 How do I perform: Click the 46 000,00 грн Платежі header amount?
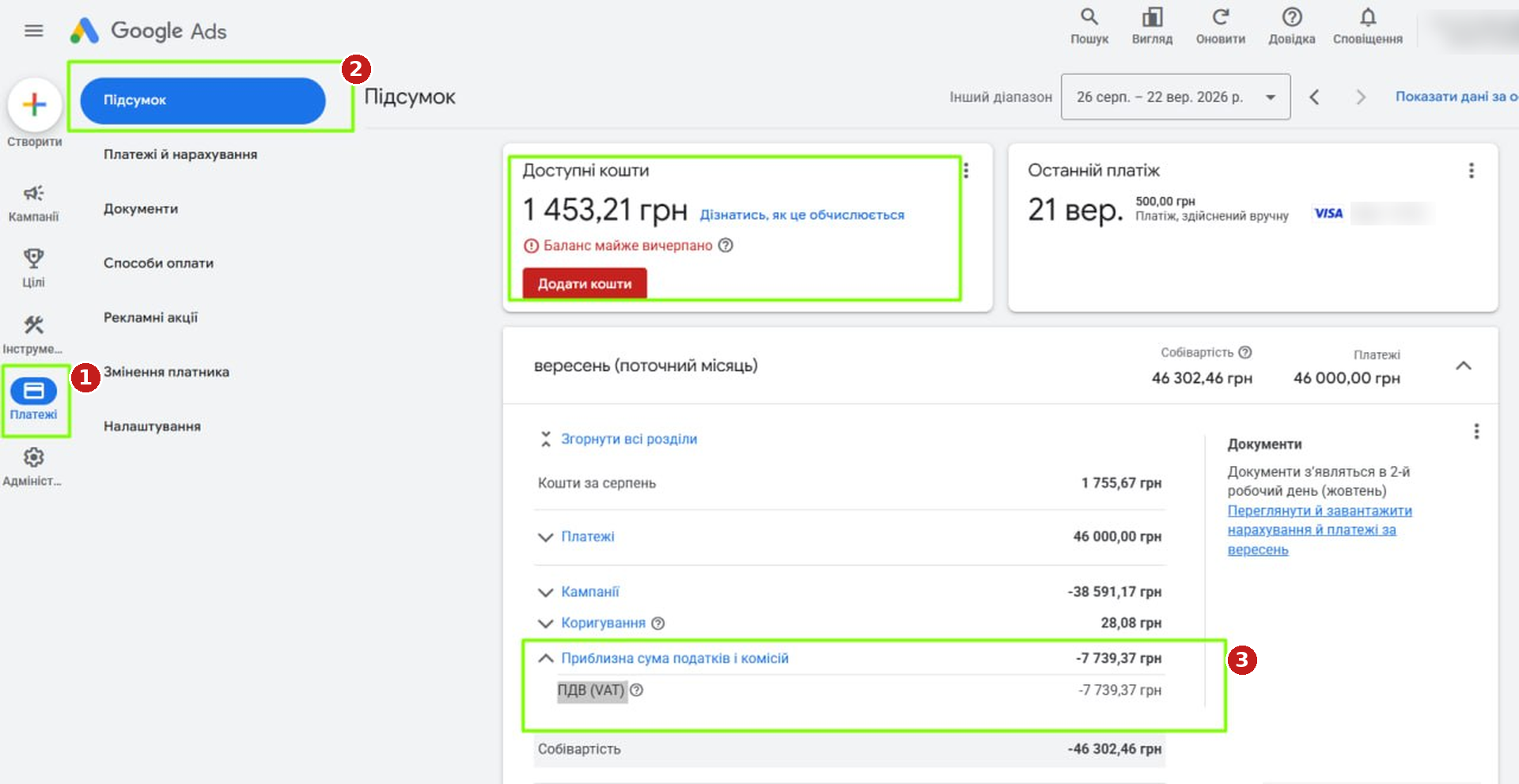coord(1347,378)
